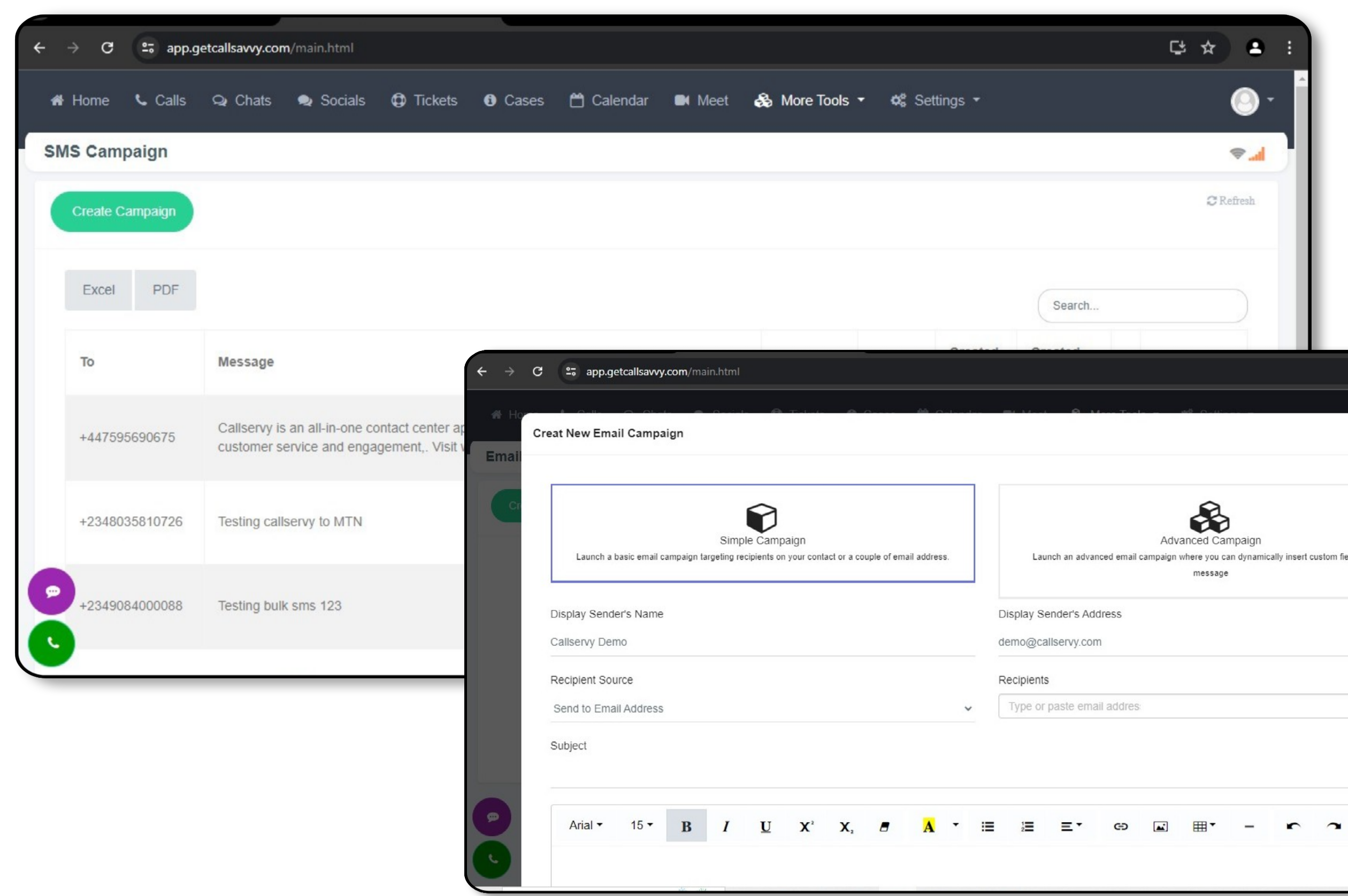Click the Create Campaign button
Viewport: 1348px width, 896px height.
click(x=124, y=211)
